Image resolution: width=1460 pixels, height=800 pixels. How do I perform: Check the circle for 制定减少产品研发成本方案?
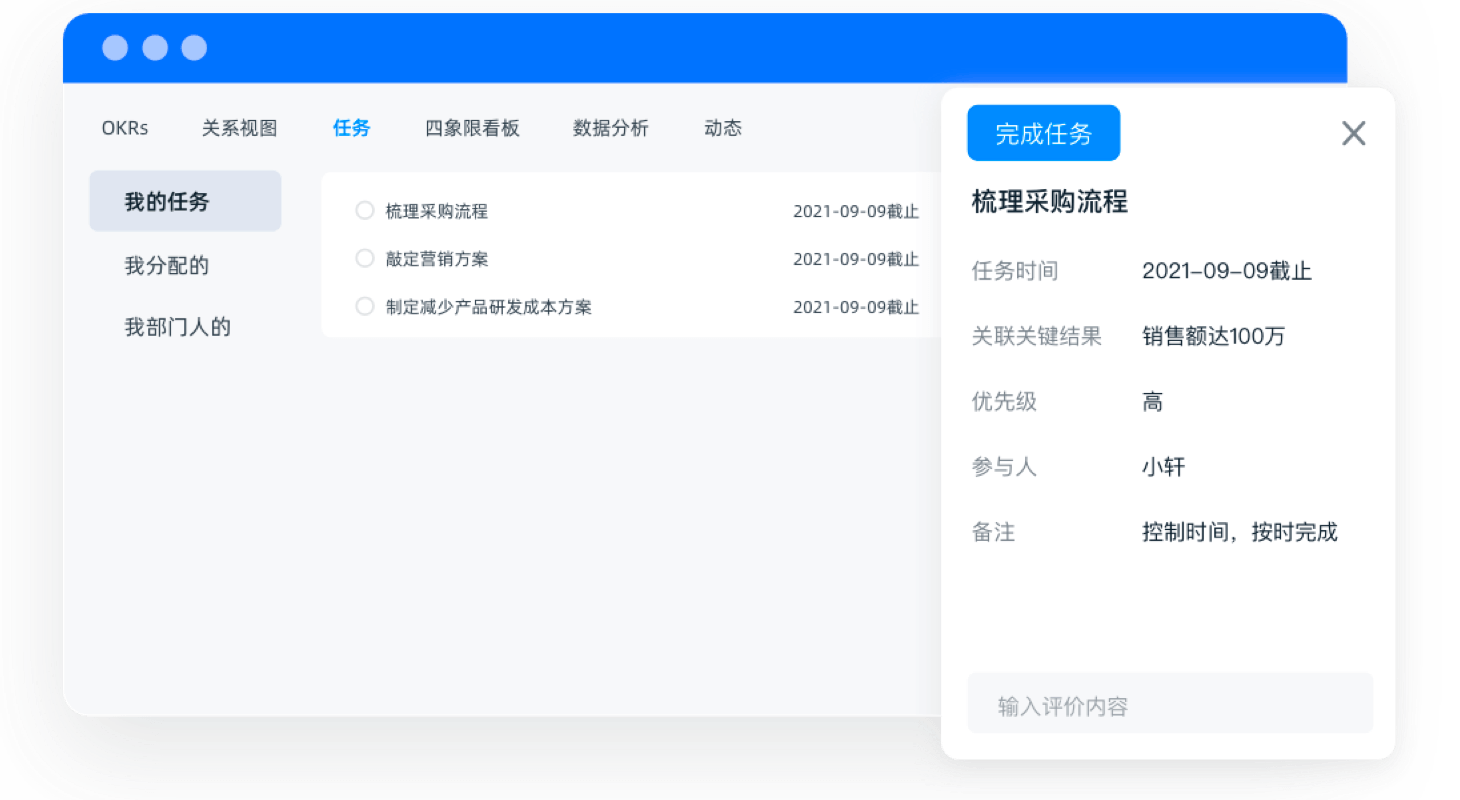365,307
